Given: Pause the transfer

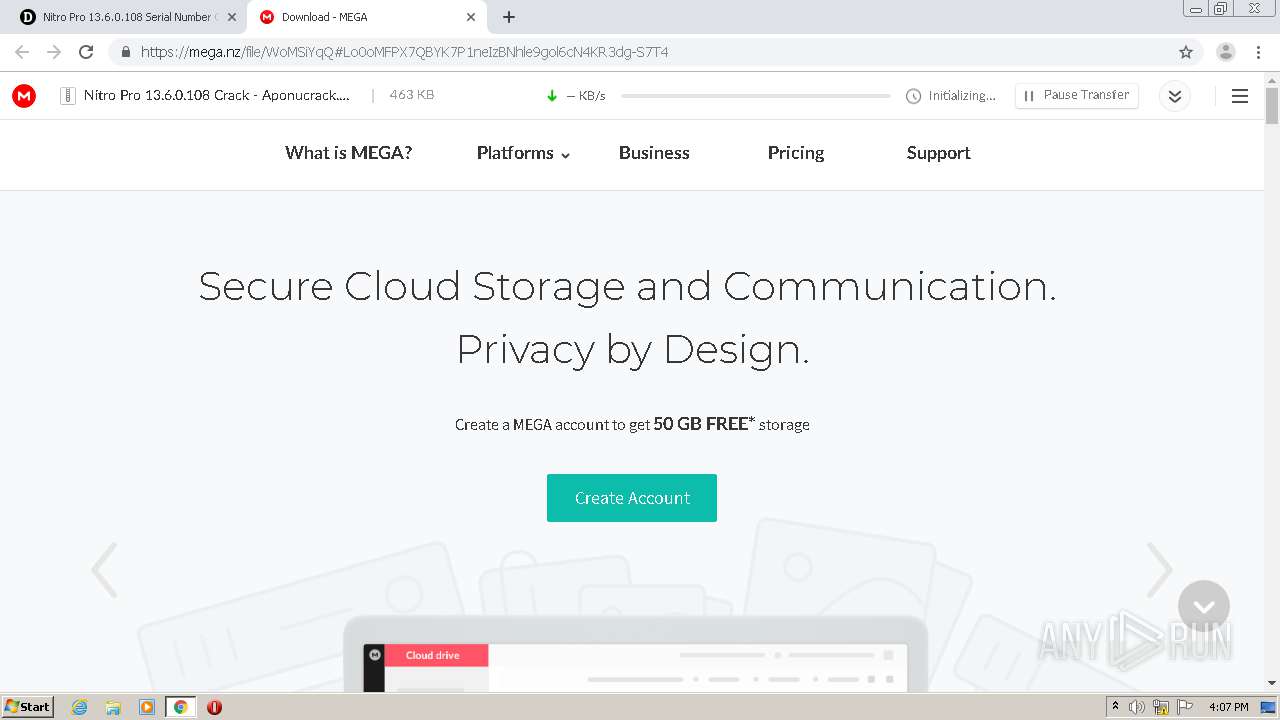Looking at the screenshot, I should [x=1076, y=95].
